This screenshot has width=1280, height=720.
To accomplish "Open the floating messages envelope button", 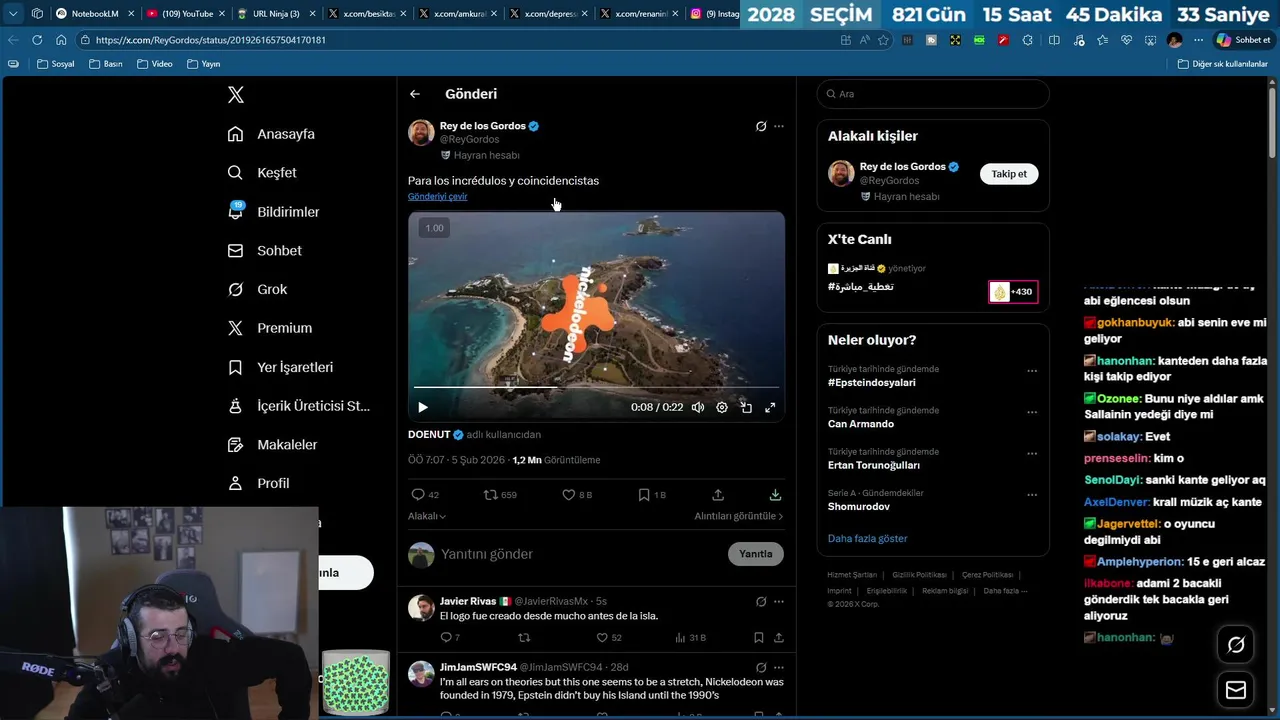I will click(x=1236, y=691).
